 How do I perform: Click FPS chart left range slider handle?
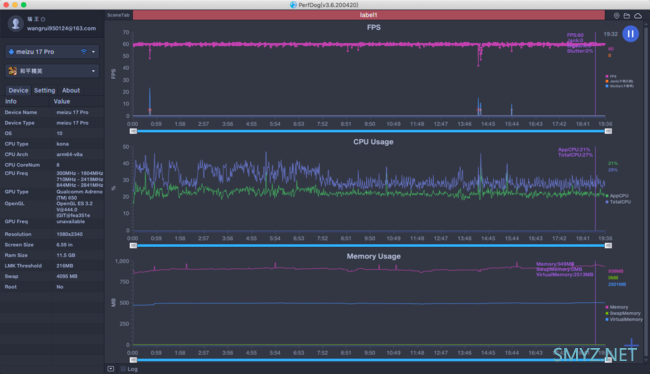coord(133,131)
